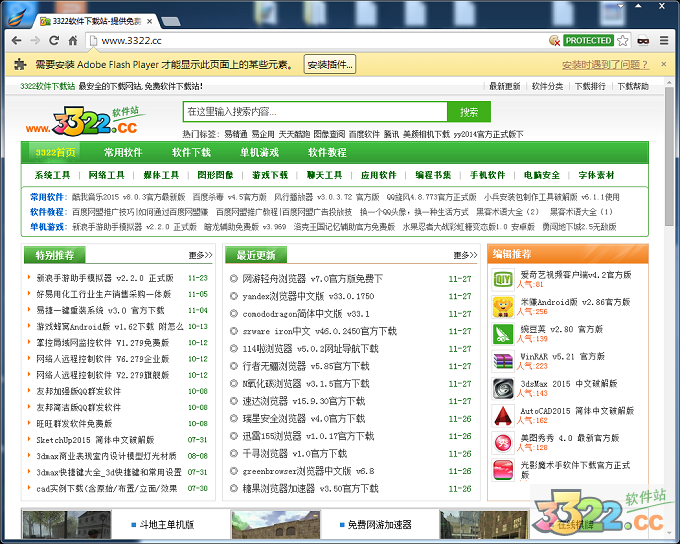The height and width of the screenshot is (544, 680).
Task: Expand 更多 in 特别推荐 section
Action: [200, 255]
